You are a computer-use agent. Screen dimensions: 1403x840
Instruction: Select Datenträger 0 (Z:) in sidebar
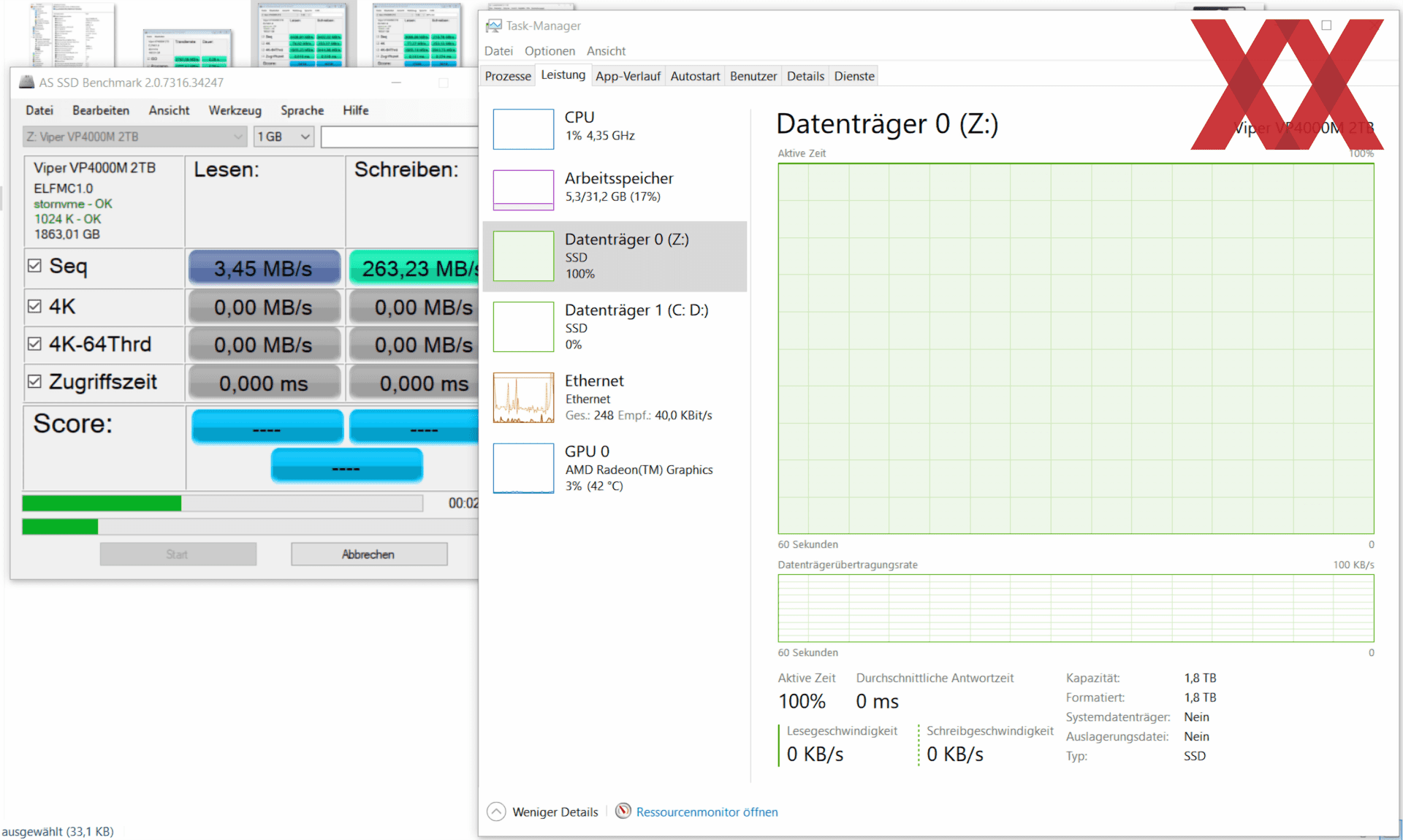pos(615,256)
